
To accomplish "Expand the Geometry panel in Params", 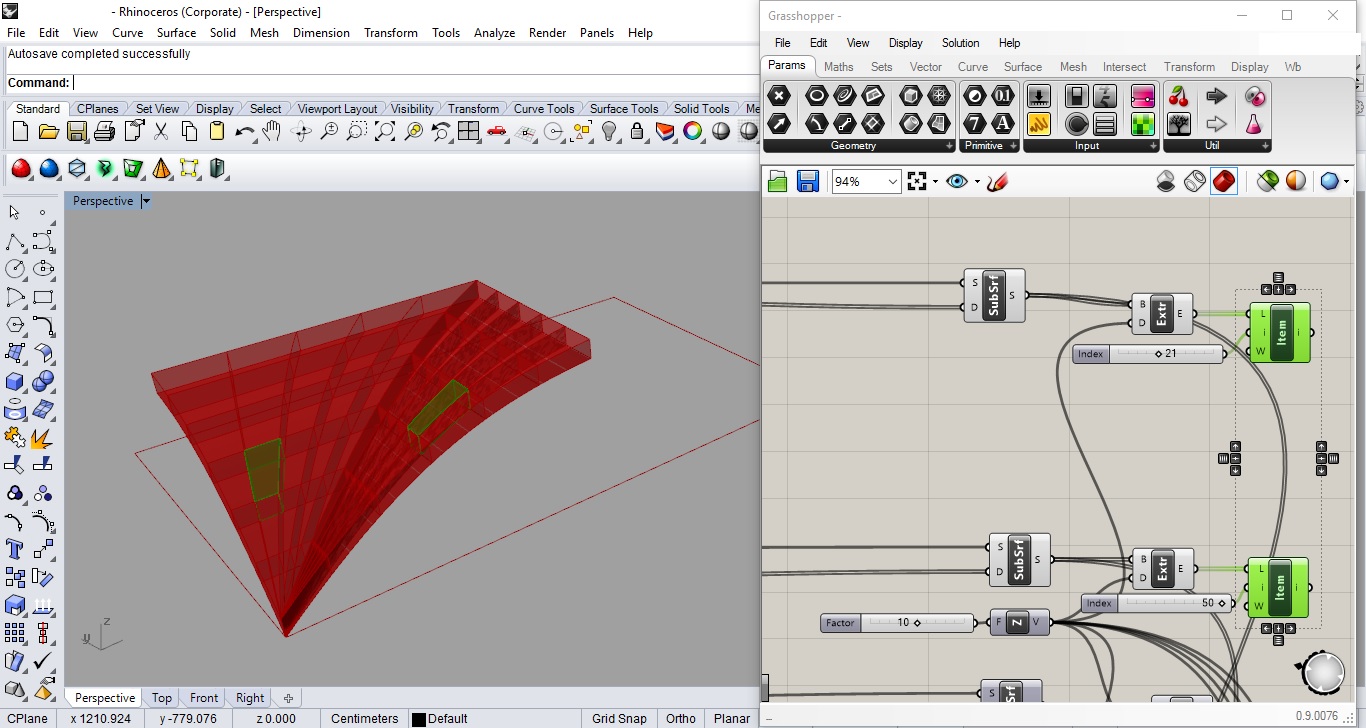I will [x=949, y=146].
